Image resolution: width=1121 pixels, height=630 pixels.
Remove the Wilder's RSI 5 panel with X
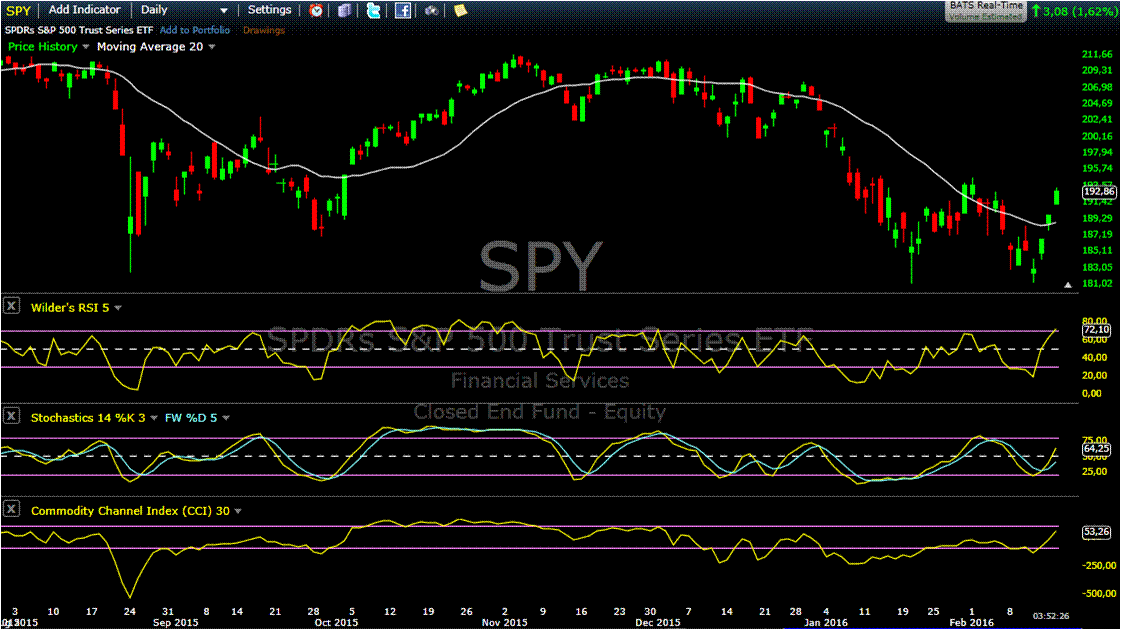pos(11,307)
